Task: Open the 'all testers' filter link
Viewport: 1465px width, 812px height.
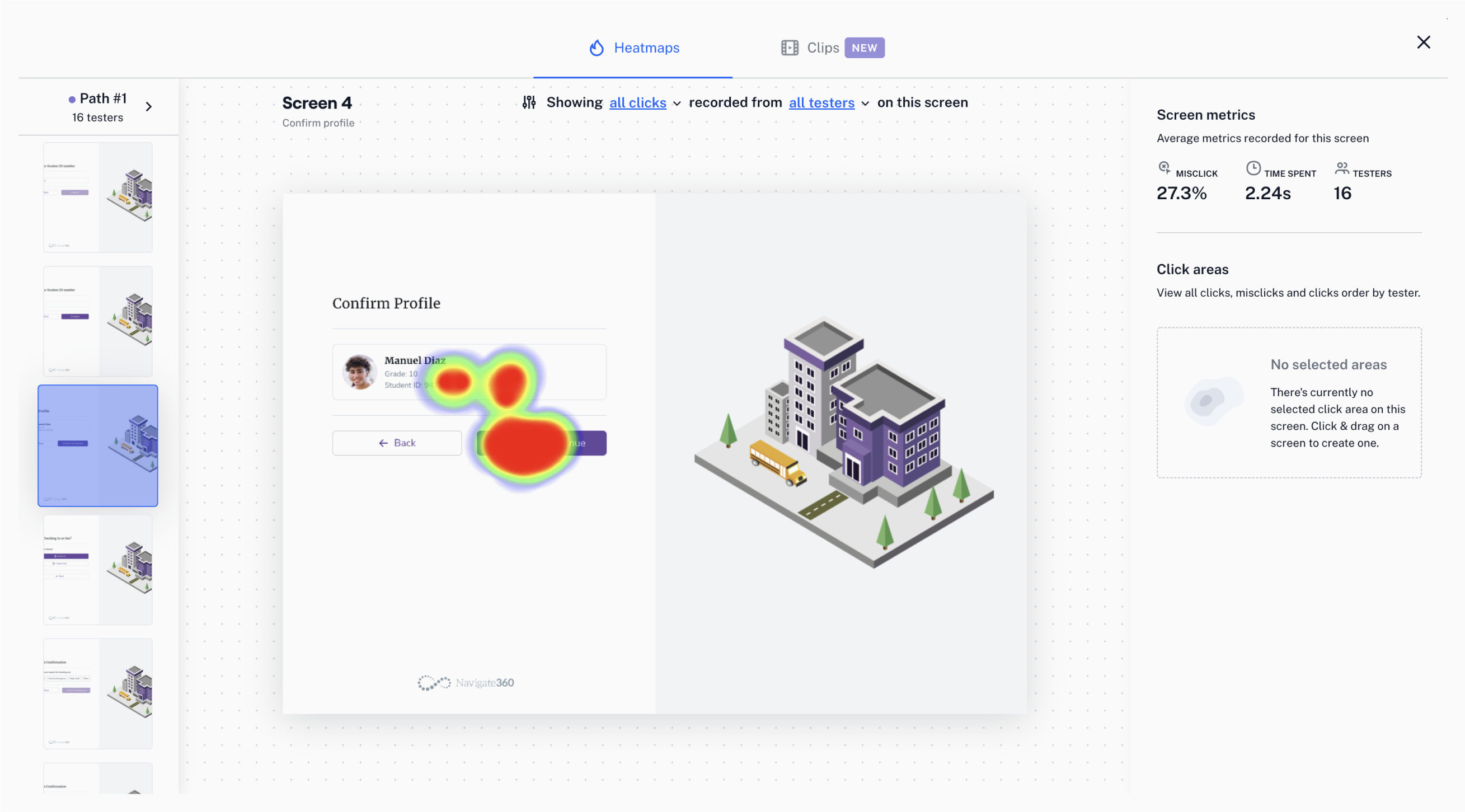Action: [821, 103]
